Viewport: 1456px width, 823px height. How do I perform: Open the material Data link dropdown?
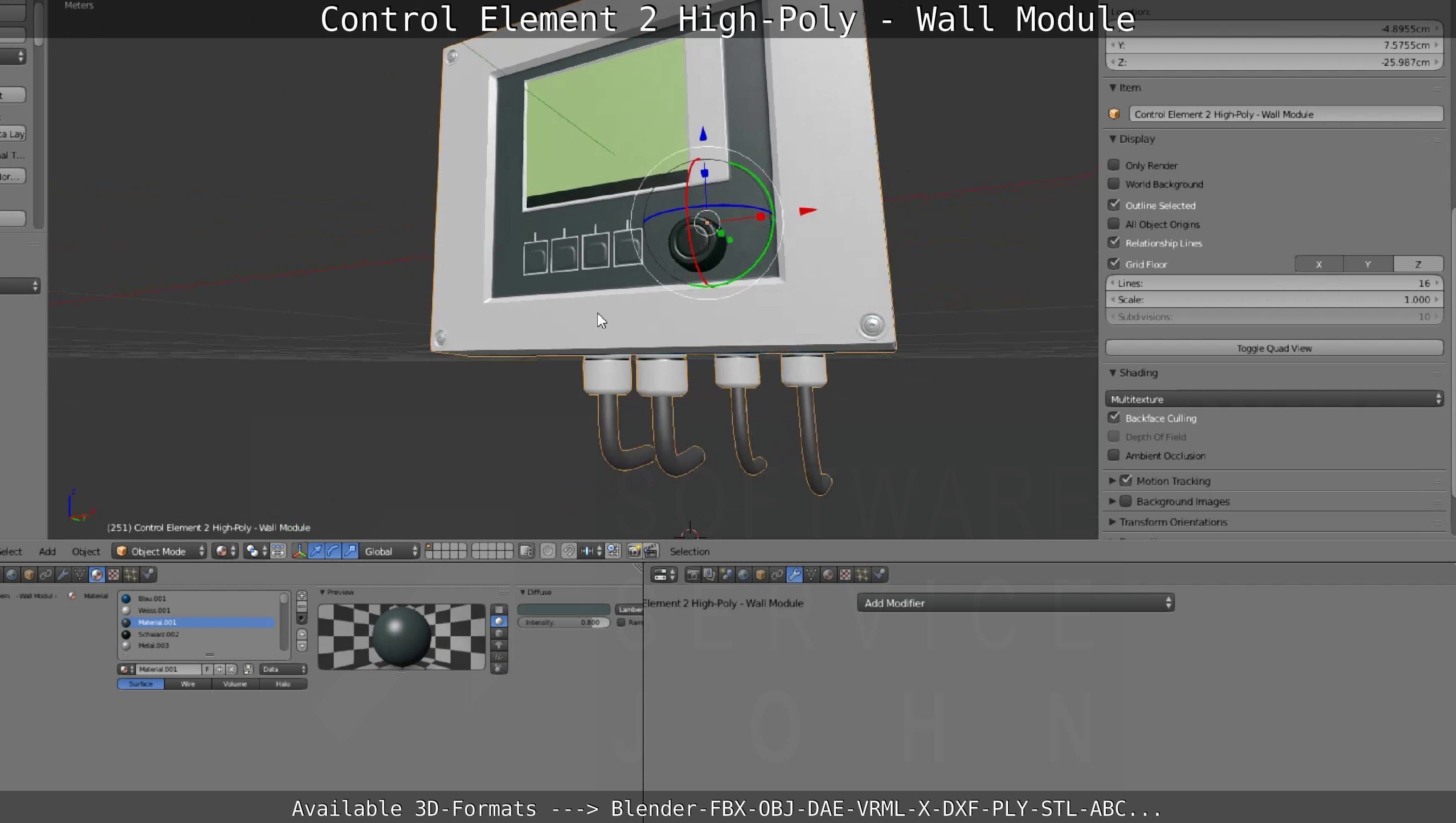[x=283, y=669]
